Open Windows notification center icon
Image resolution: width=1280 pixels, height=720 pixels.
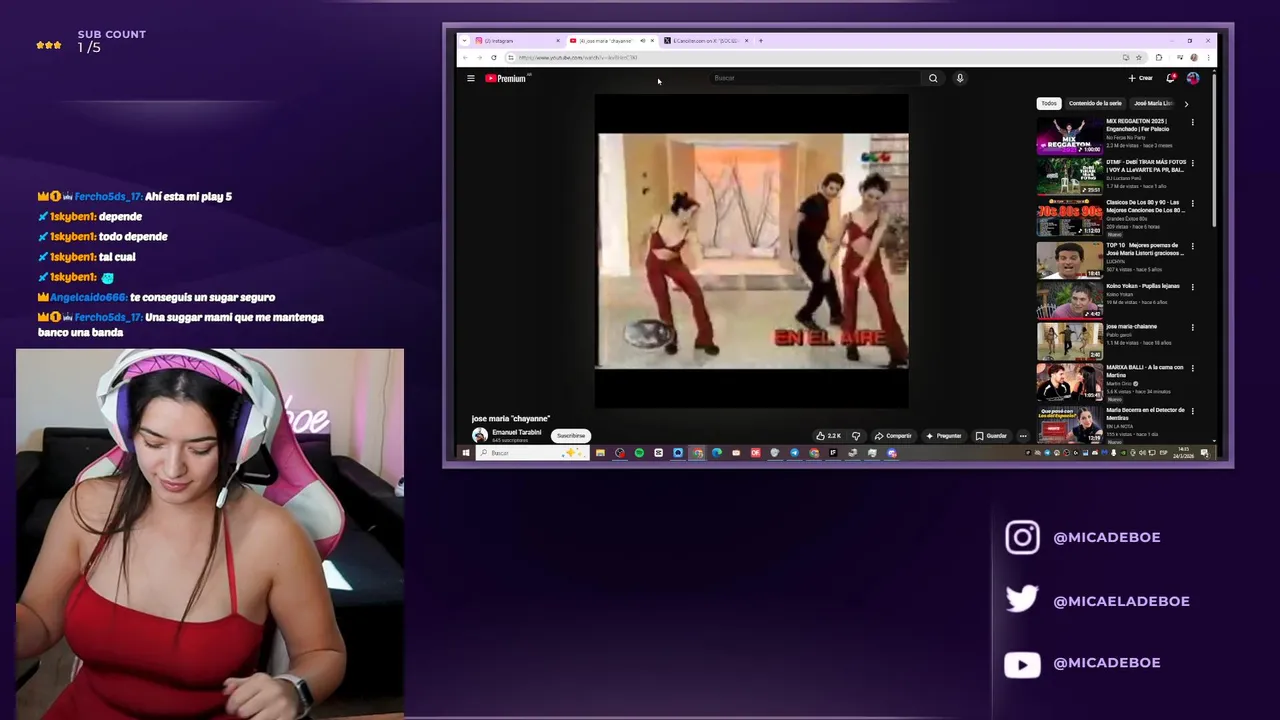point(1205,453)
